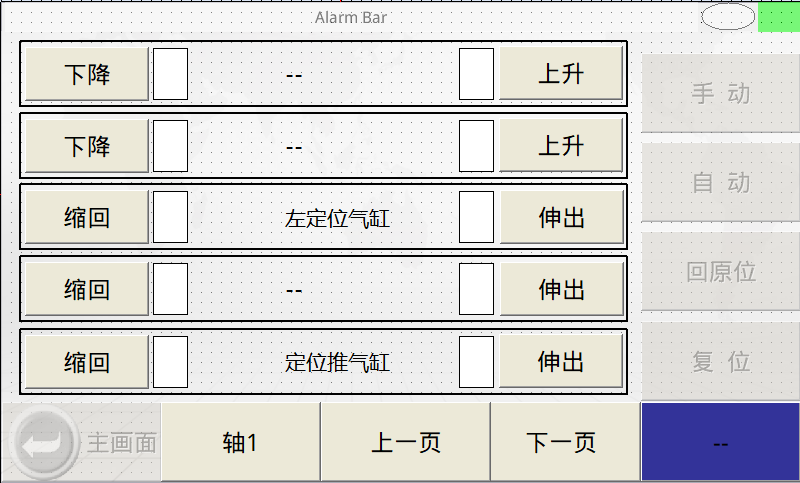Retract 定位推气缸 with its 缩回 button

click(87, 361)
